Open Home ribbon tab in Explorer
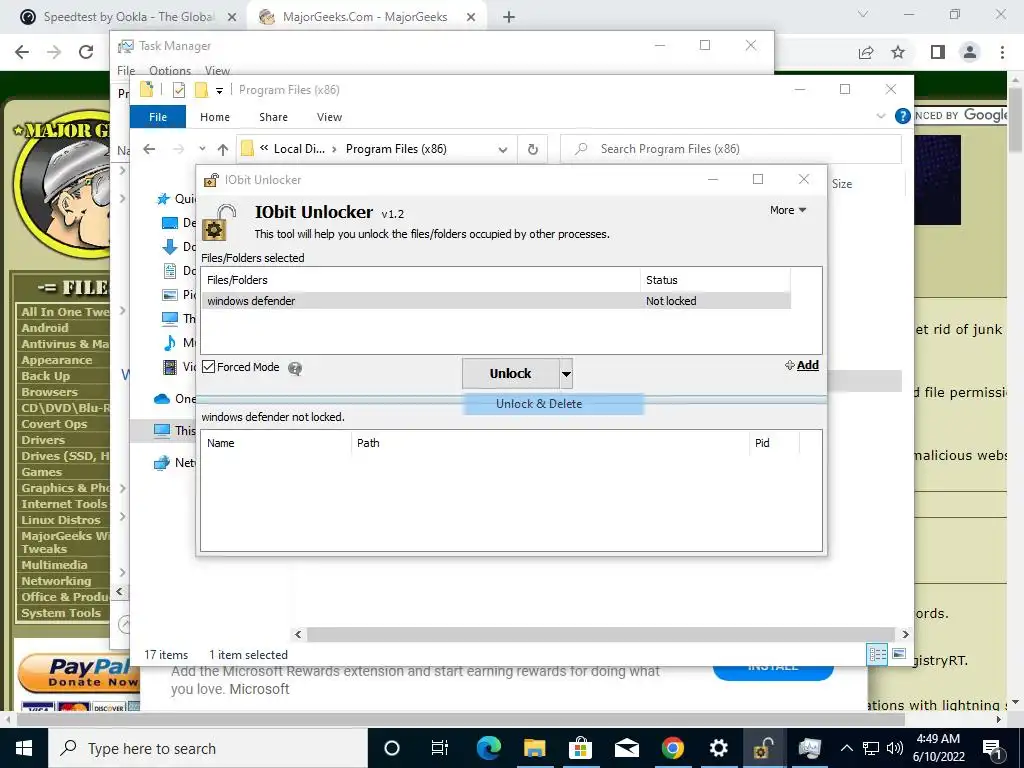The height and width of the screenshot is (768, 1024). click(215, 117)
